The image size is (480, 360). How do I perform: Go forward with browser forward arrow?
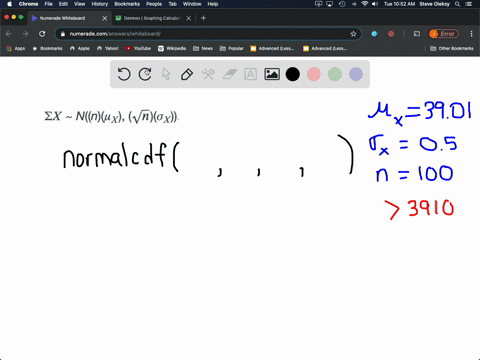[x=25, y=34]
